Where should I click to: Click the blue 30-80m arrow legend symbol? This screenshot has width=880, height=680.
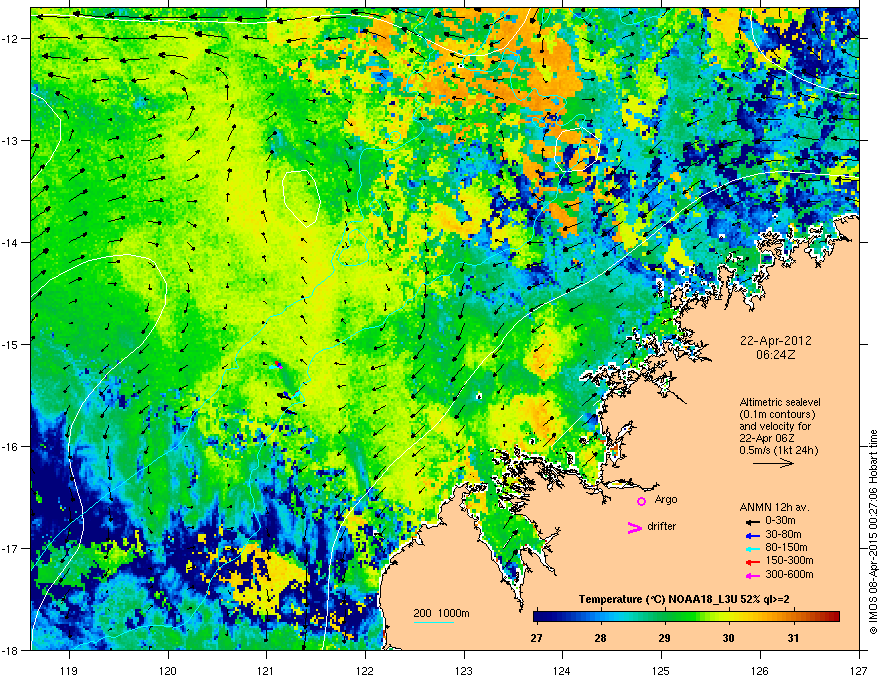pyautogui.click(x=751, y=535)
